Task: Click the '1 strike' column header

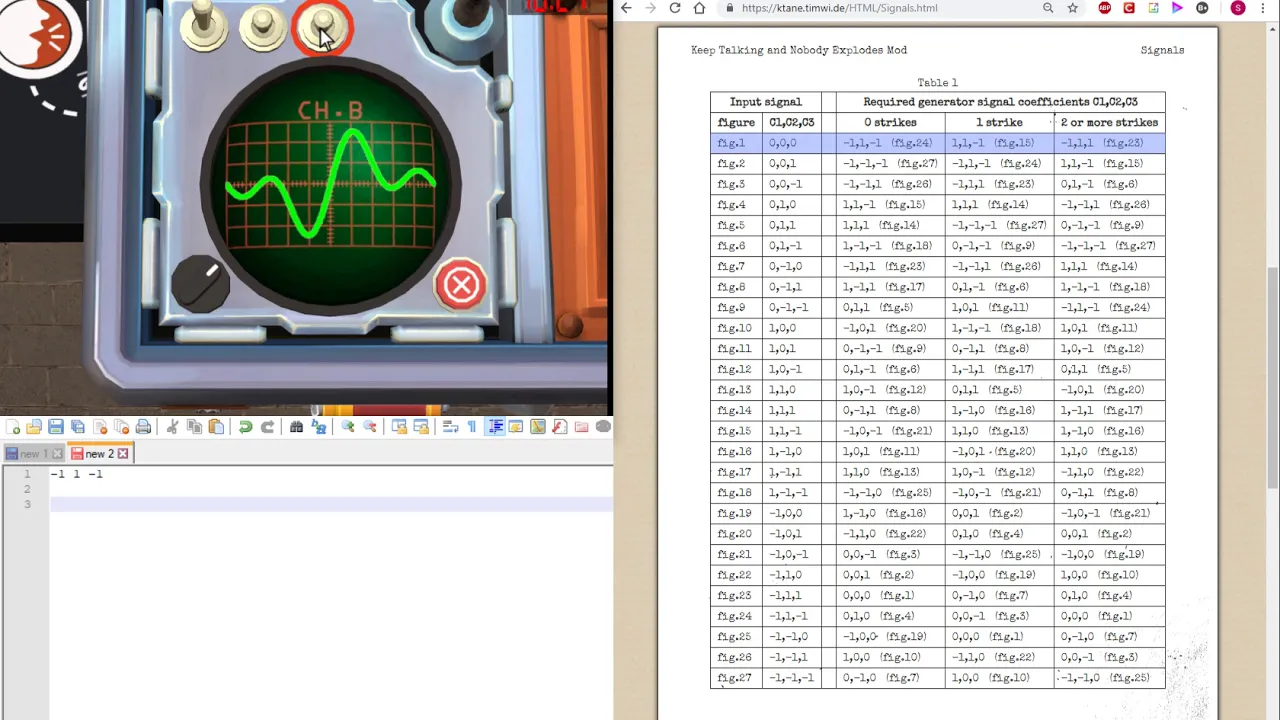Action: 999,122
